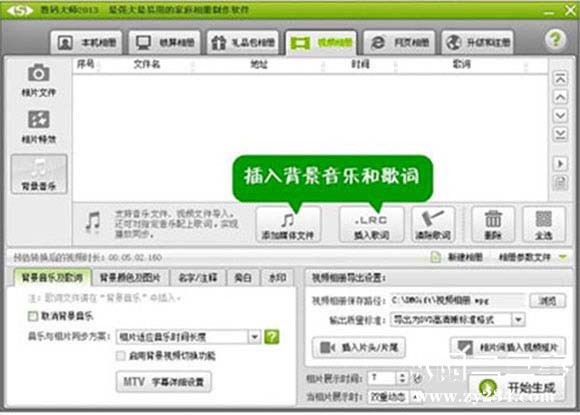The image size is (580, 415).
Task: Open the help question mark icon at top right
Action: point(555,39)
